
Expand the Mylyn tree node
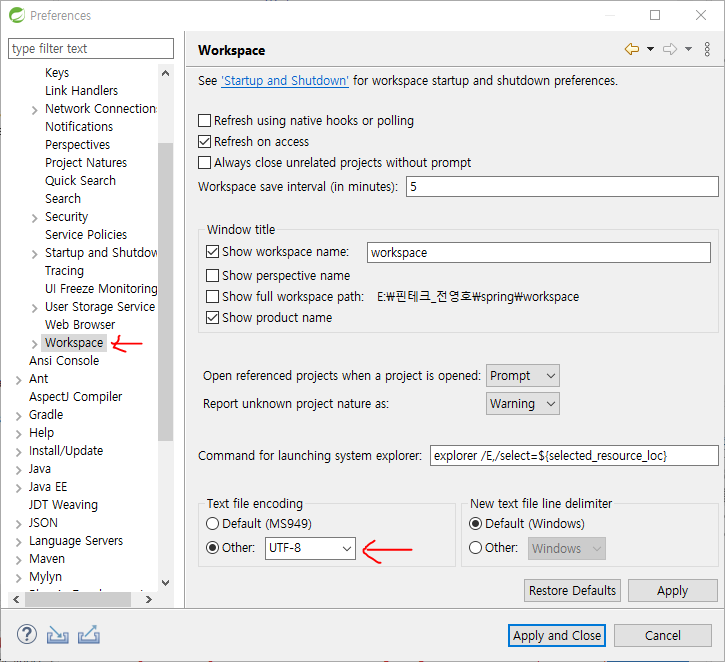(18, 578)
